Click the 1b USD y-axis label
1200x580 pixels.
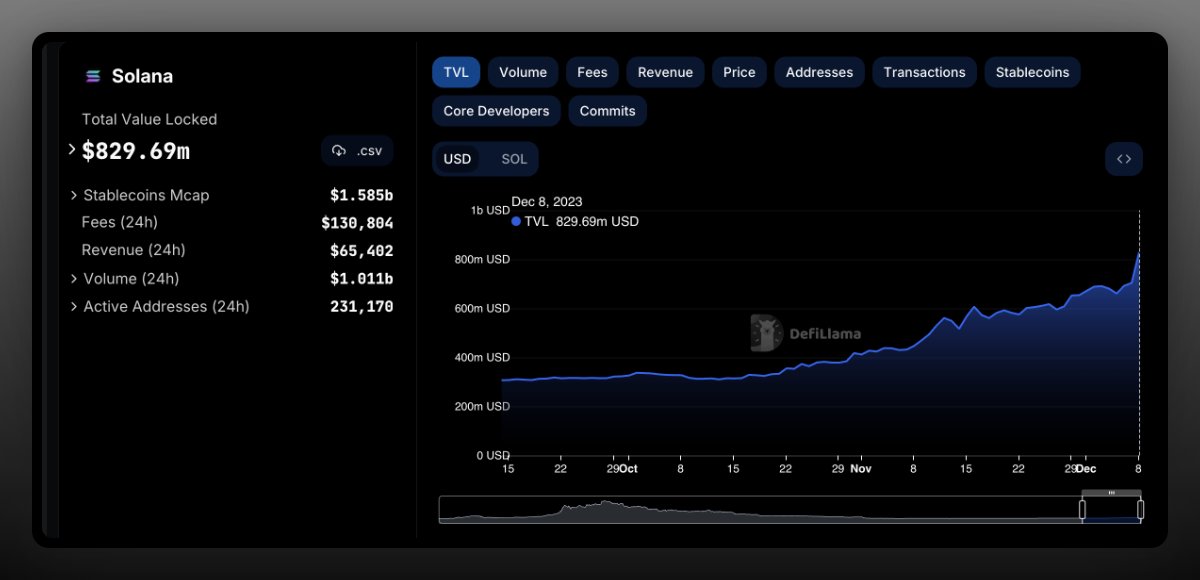[x=490, y=210]
